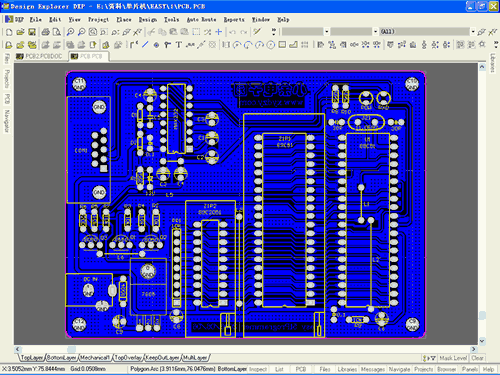Toggle the Navigator side panel
The image size is (500, 375).
[7, 121]
